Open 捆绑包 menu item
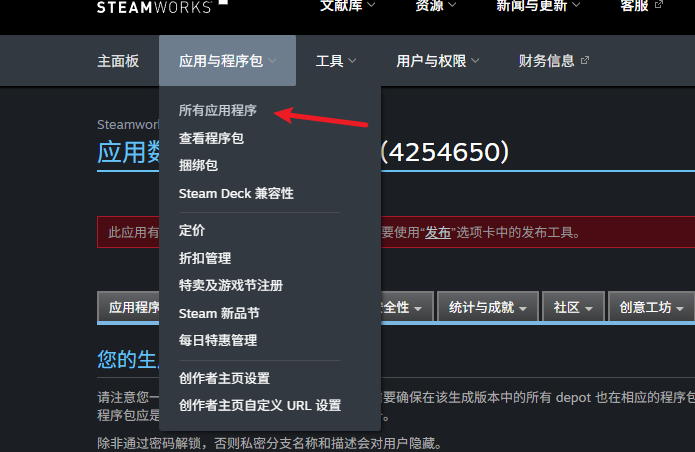This screenshot has width=695, height=452. 198,165
